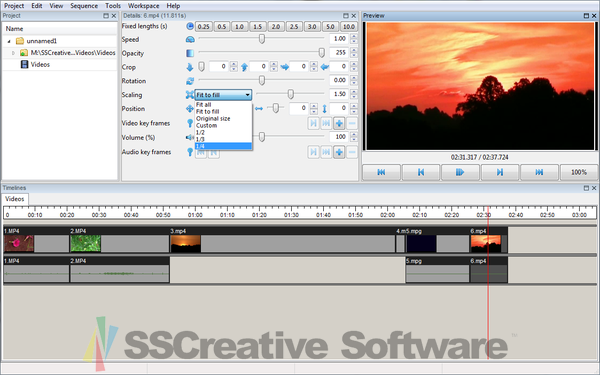The image size is (600, 375).
Task: Select the Videos sequence in Project tree
Action: [40, 64]
